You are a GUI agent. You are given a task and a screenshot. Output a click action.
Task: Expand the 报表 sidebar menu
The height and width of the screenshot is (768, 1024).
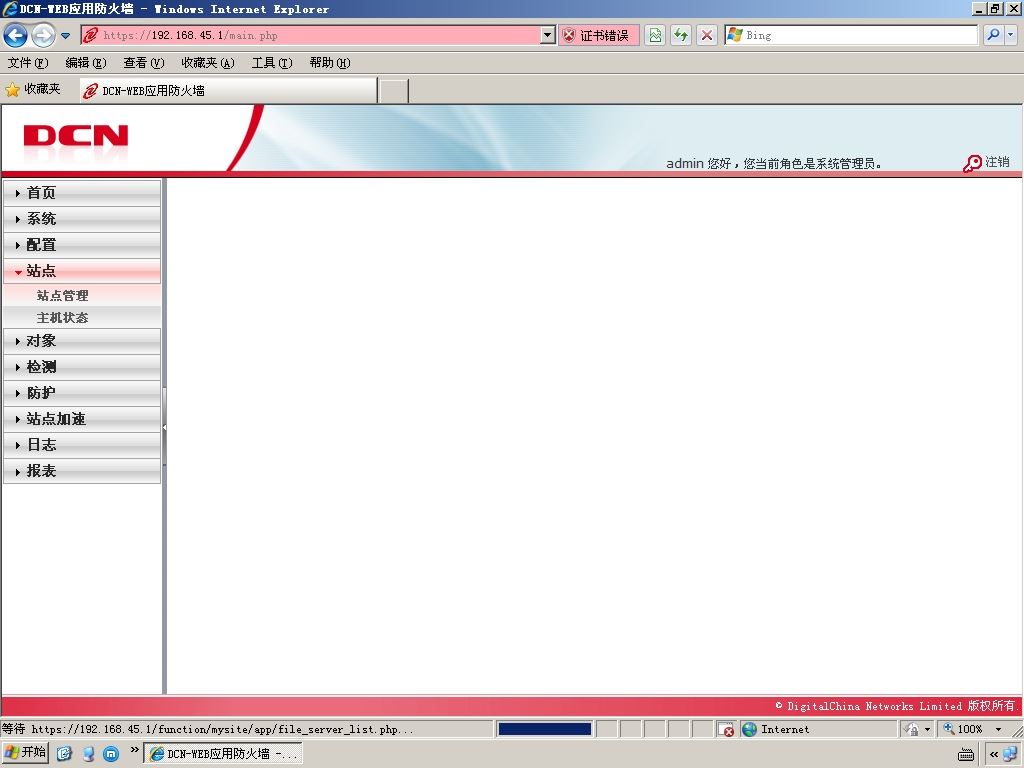82,471
